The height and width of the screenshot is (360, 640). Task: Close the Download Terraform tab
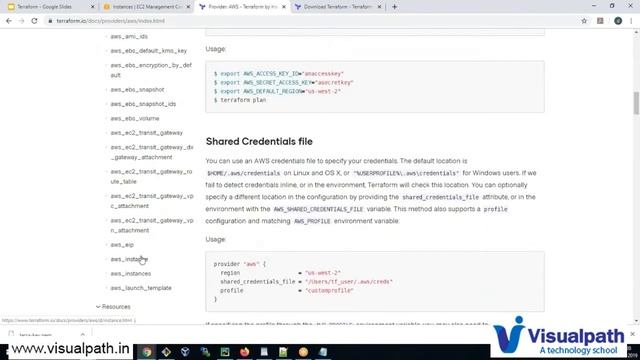tap(379, 7)
